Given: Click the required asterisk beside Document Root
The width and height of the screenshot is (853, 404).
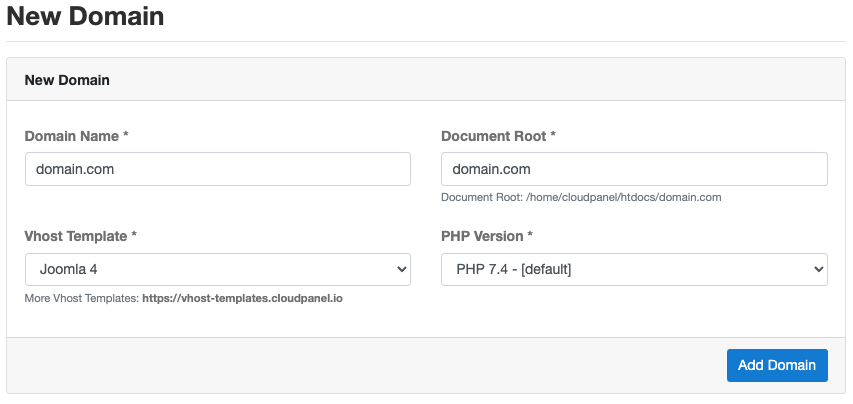Looking at the screenshot, I should 553,135.
